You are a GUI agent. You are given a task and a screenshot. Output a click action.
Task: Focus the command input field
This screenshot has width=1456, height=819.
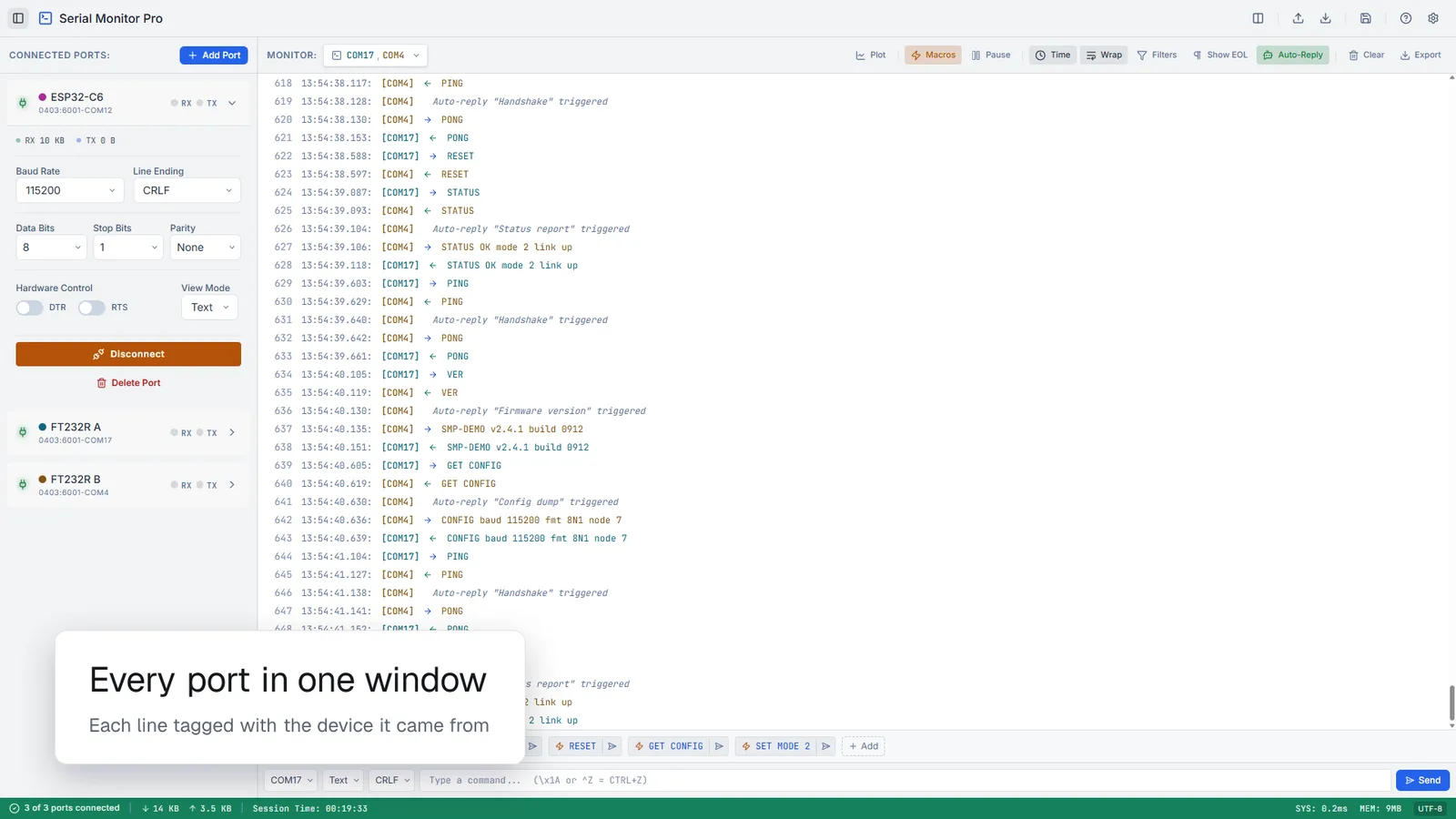[x=905, y=780]
